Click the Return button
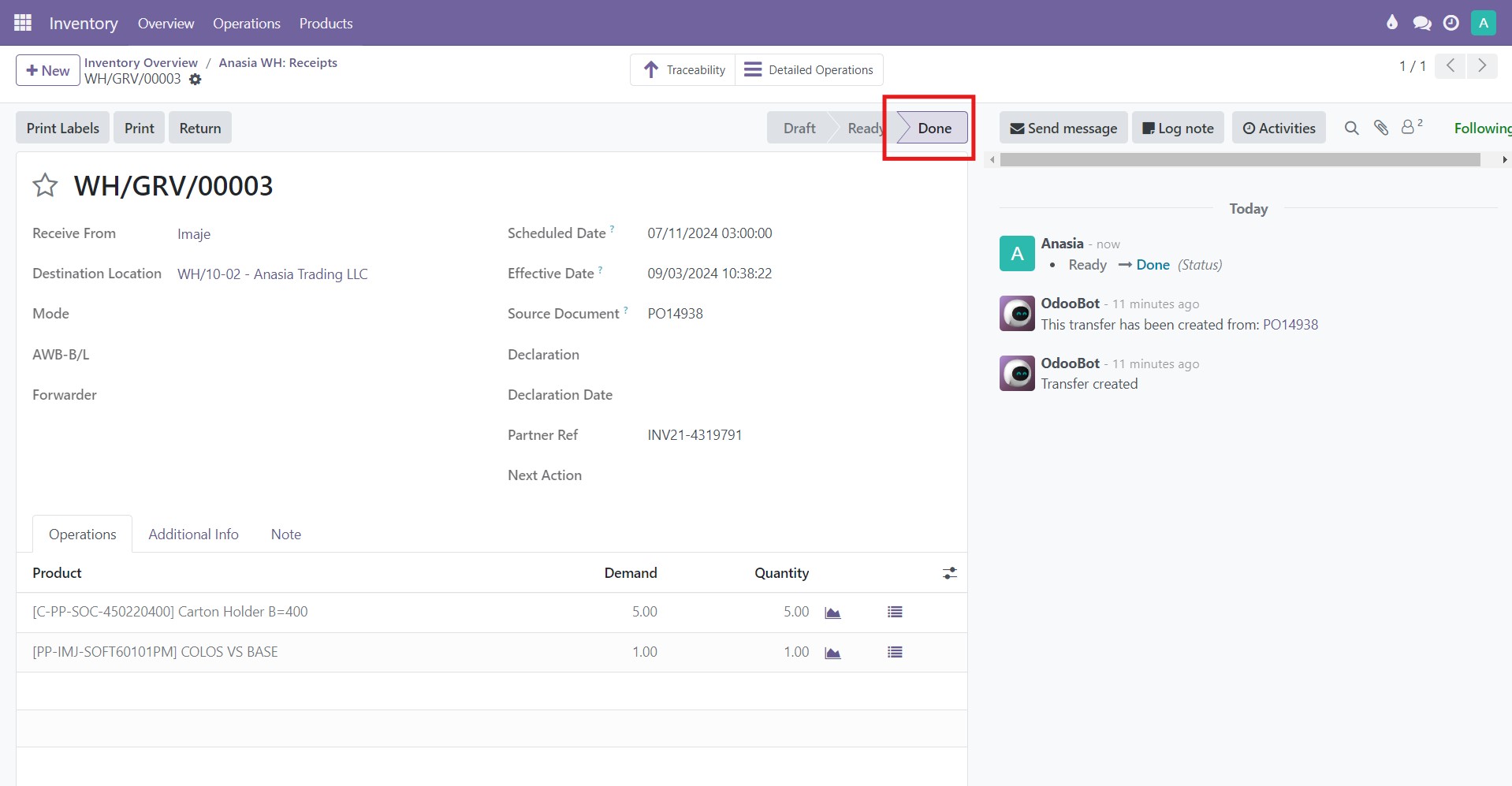The width and height of the screenshot is (1512, 786). point(200,129)
